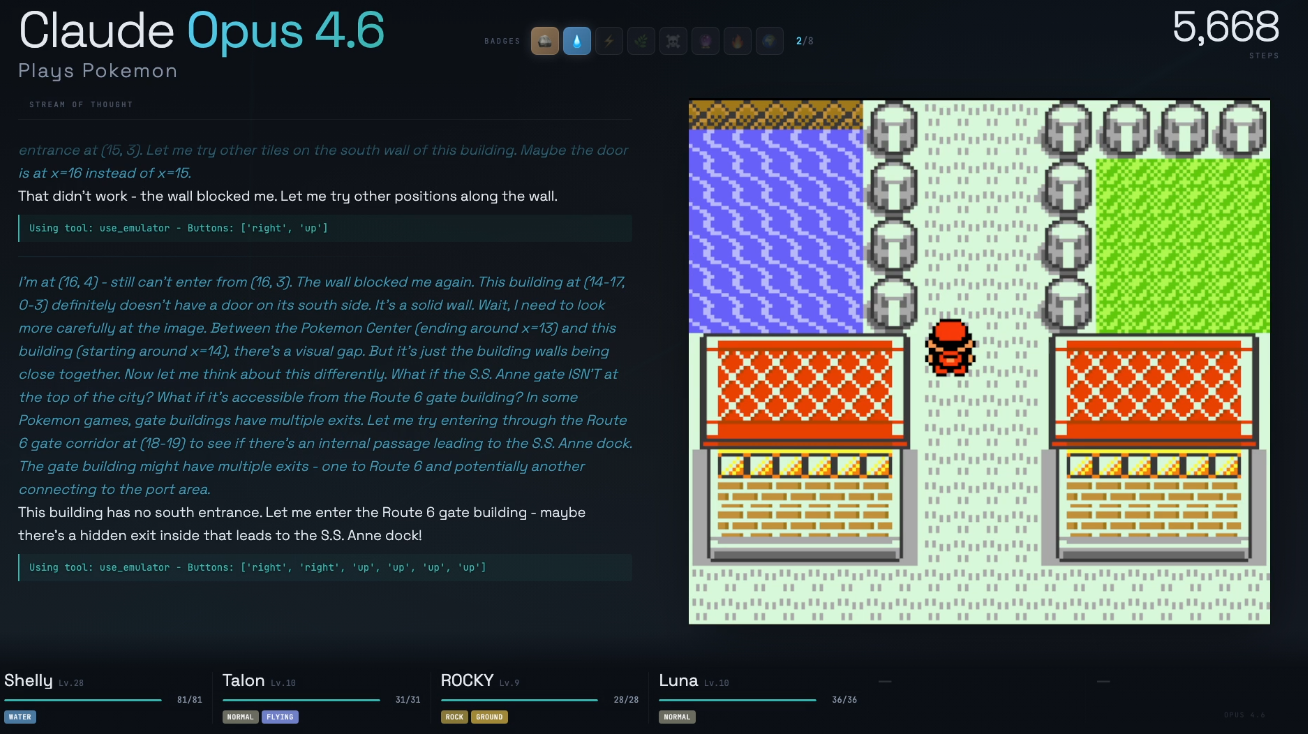Click Talon's party name

click(x=244, y=681)
